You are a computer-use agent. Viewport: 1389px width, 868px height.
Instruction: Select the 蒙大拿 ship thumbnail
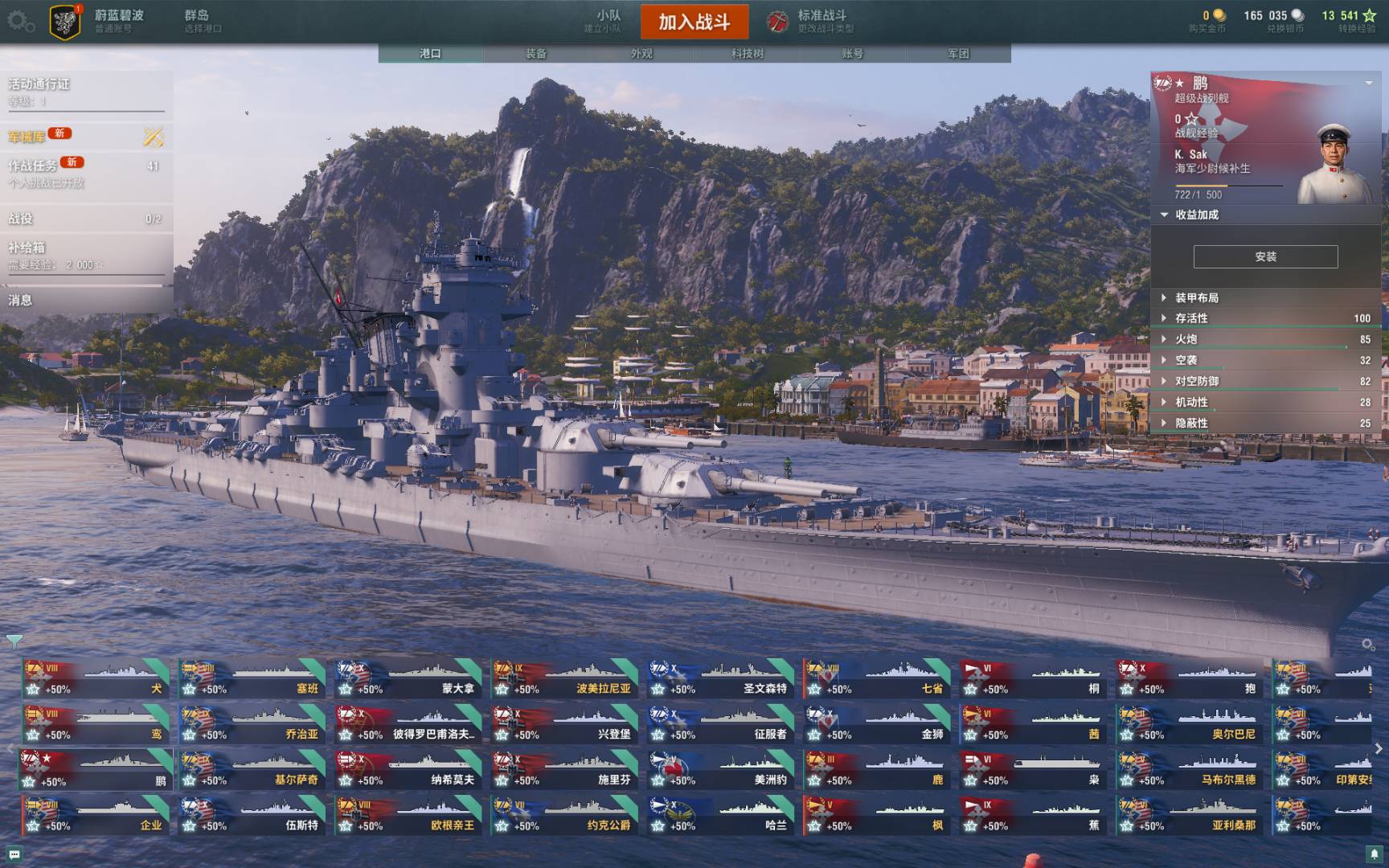tap(408, 678)
